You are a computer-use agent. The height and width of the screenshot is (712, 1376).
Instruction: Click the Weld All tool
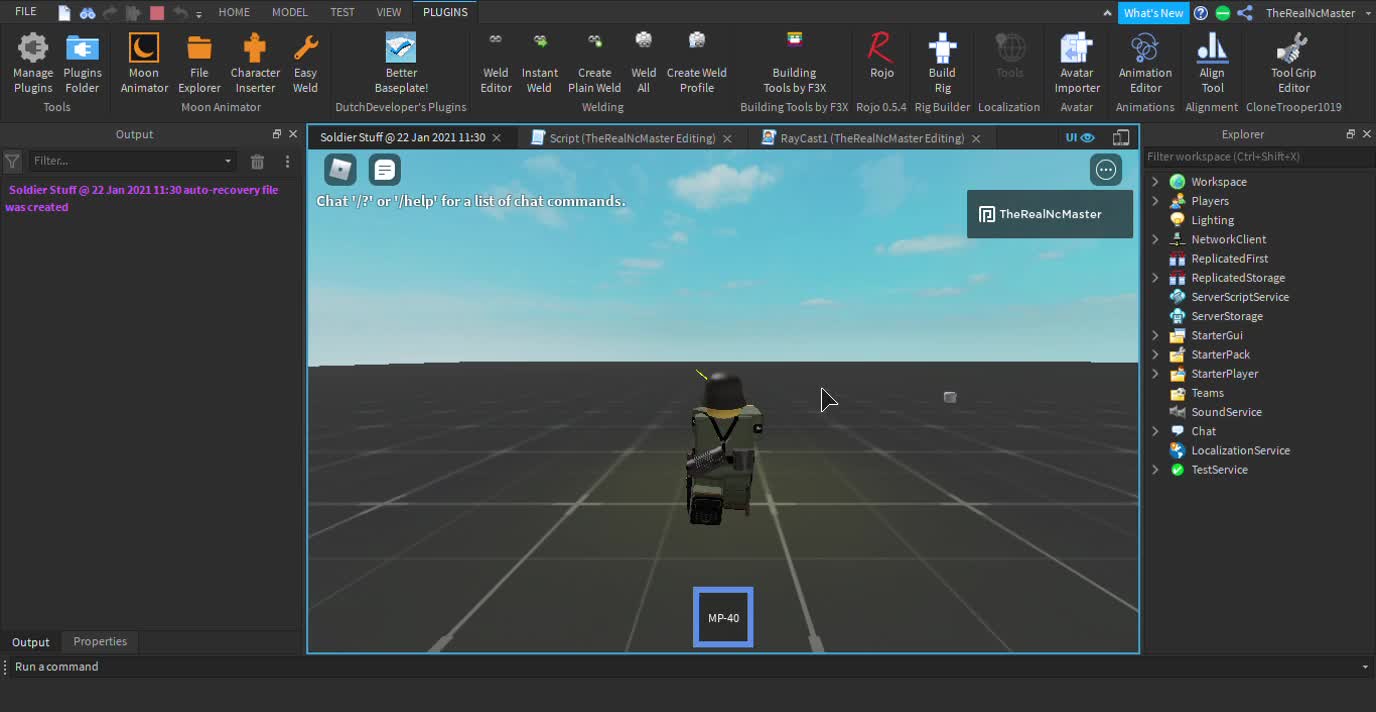click(643, 64)
